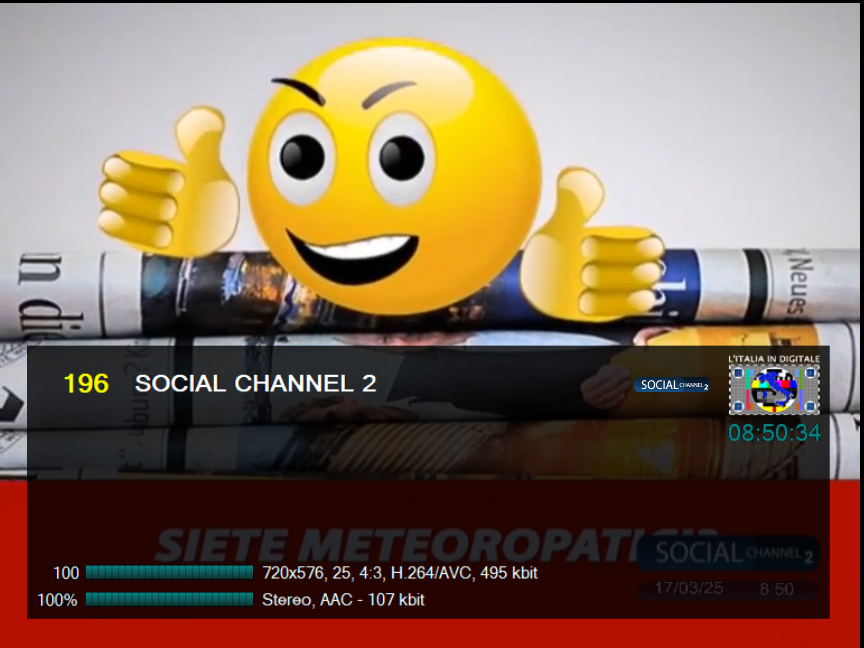Click the lower signal bar labeled 100%
This screenshot has height=648, width=864.
coord(169,599)
